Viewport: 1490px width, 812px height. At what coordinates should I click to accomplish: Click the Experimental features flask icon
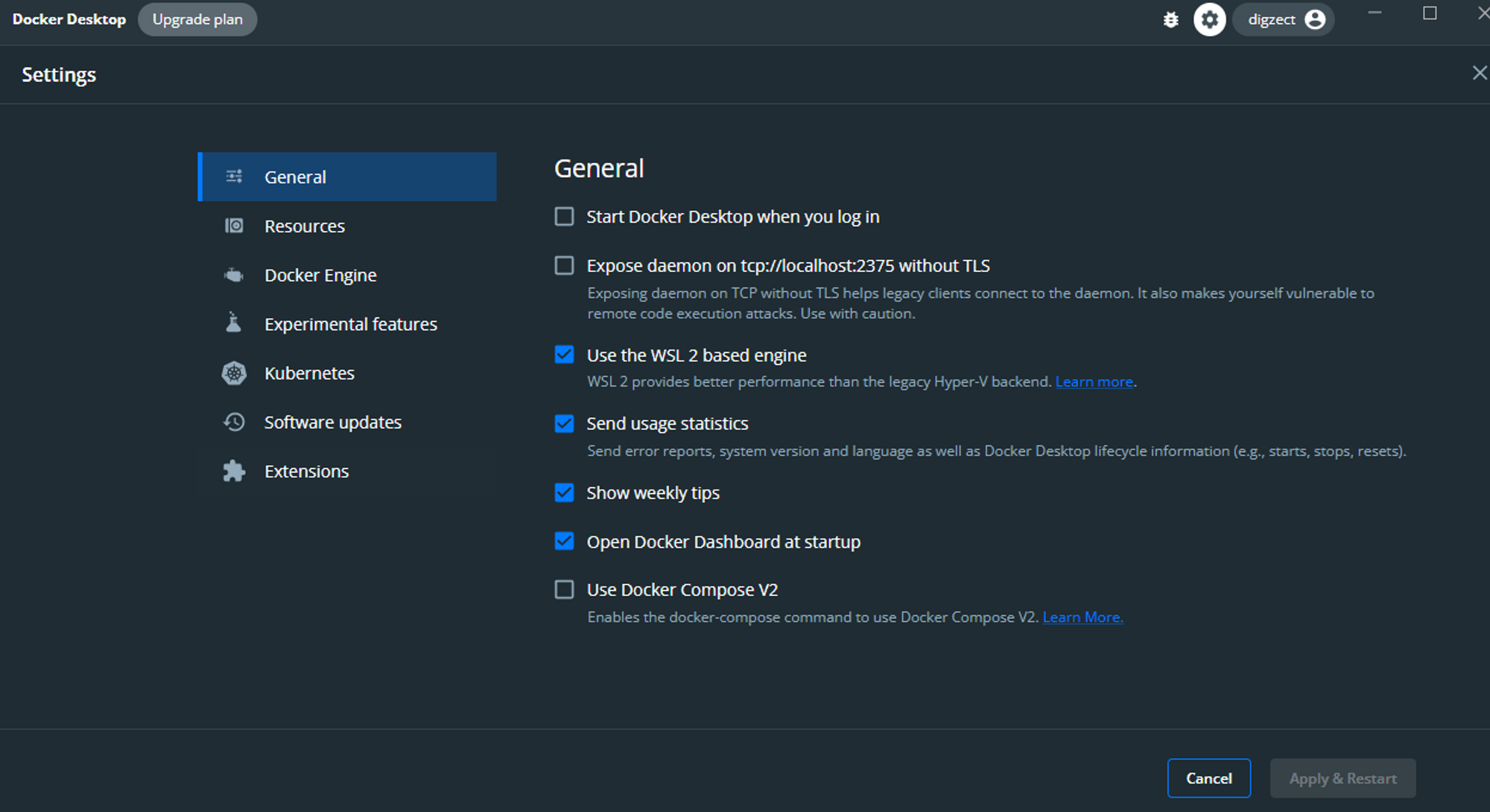tap(234, 323)
